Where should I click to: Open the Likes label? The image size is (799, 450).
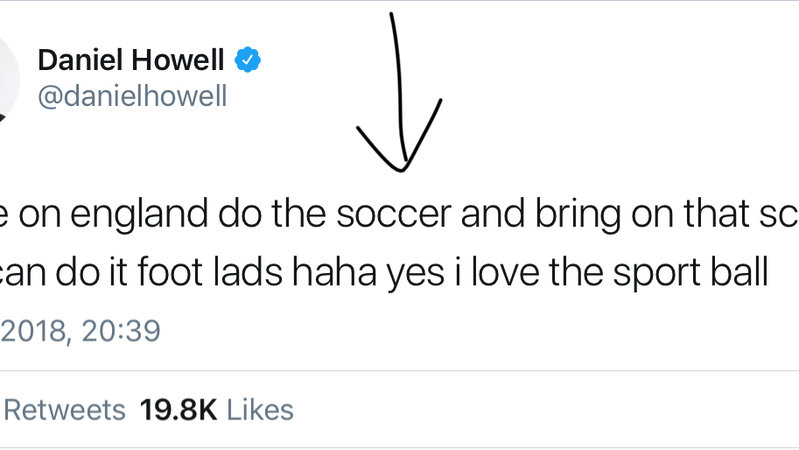click(260, 410)
